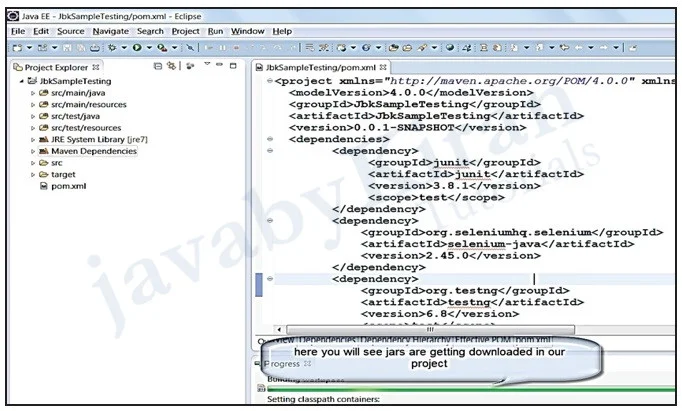
Task: Click the groupId org.testng line
Action: (x=465, y=291)
